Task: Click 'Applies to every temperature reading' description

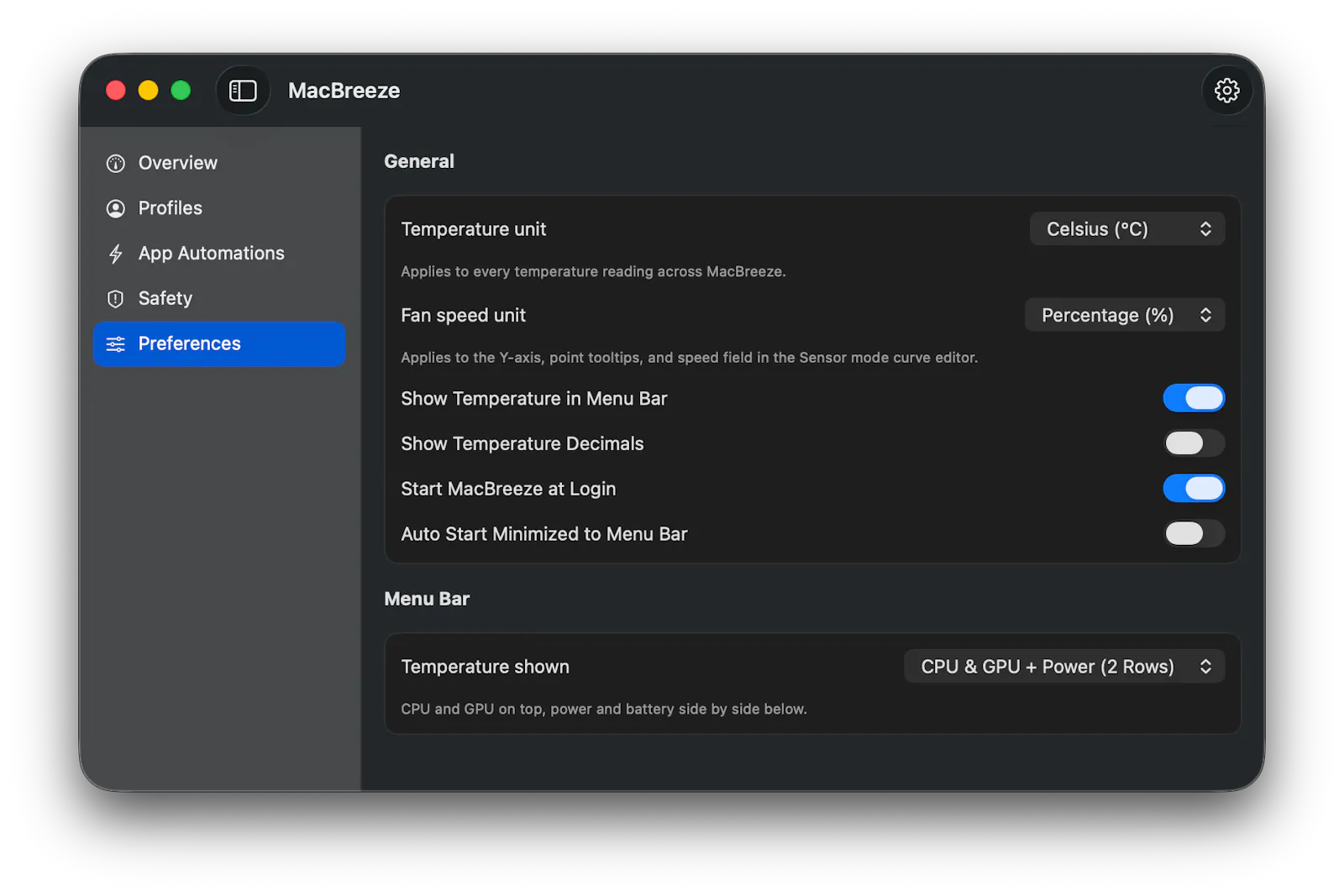Action: point(593,271)
